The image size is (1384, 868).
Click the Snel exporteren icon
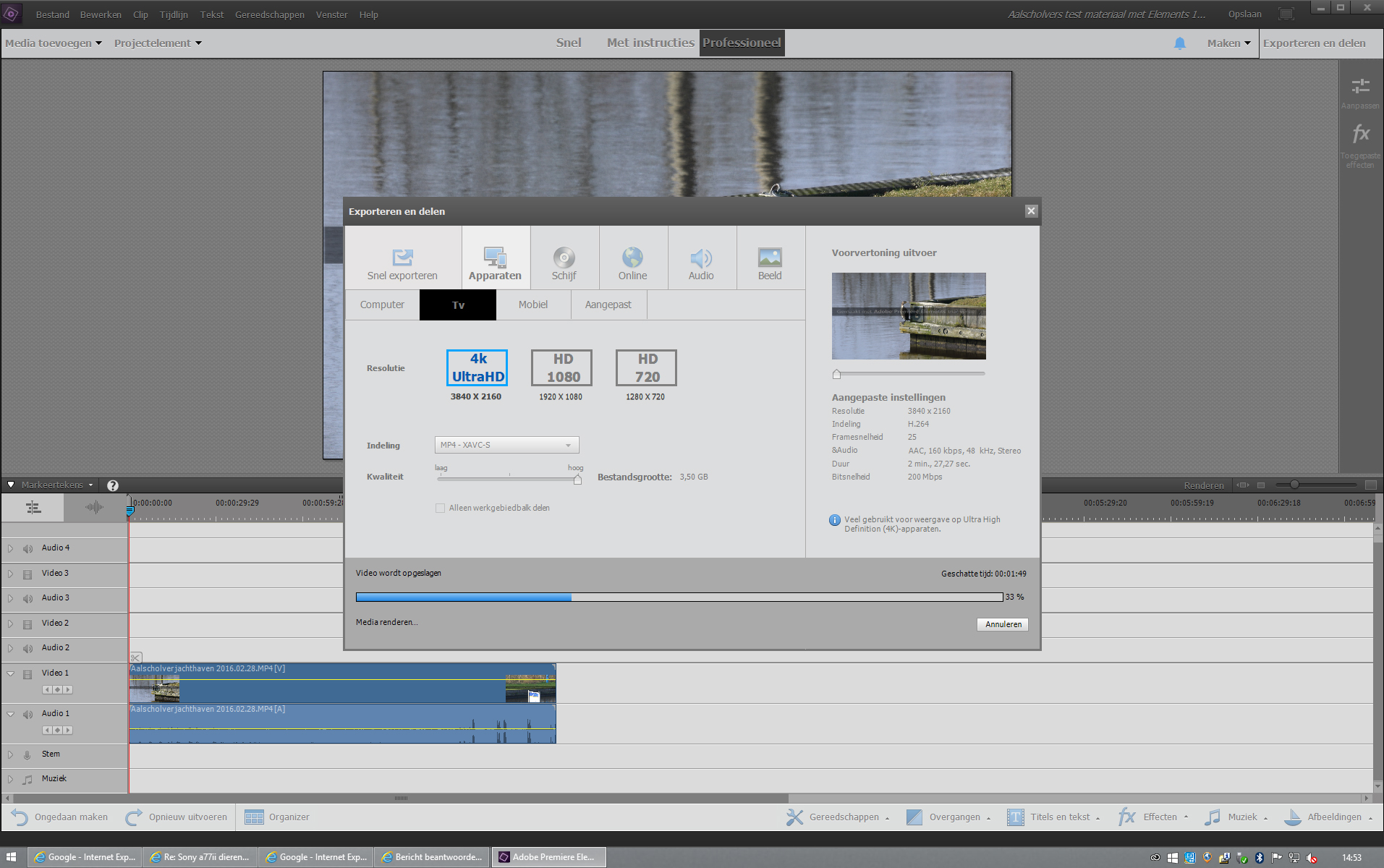click(x=402, y=258)
